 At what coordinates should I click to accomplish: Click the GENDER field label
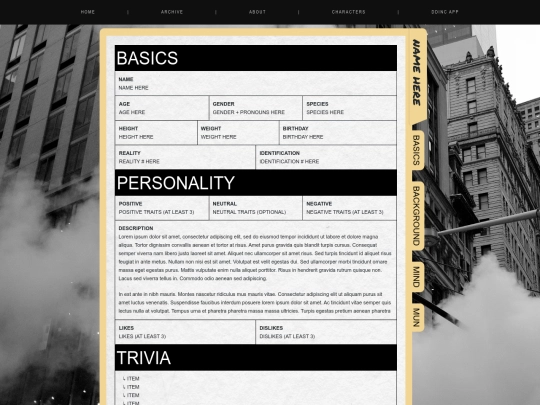(x=224, y=104)
